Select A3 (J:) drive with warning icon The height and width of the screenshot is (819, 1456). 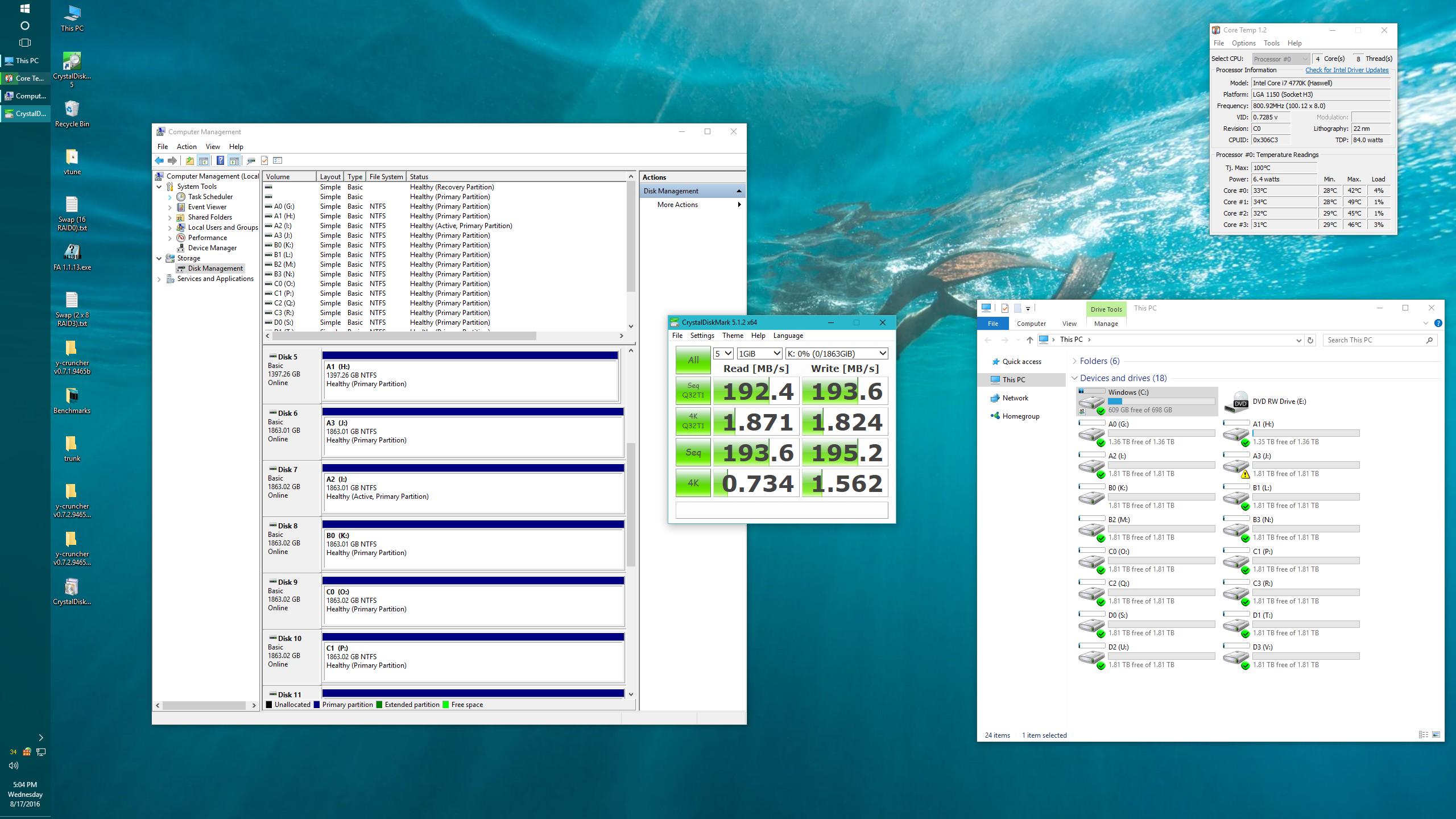[x=1291, y=465]
